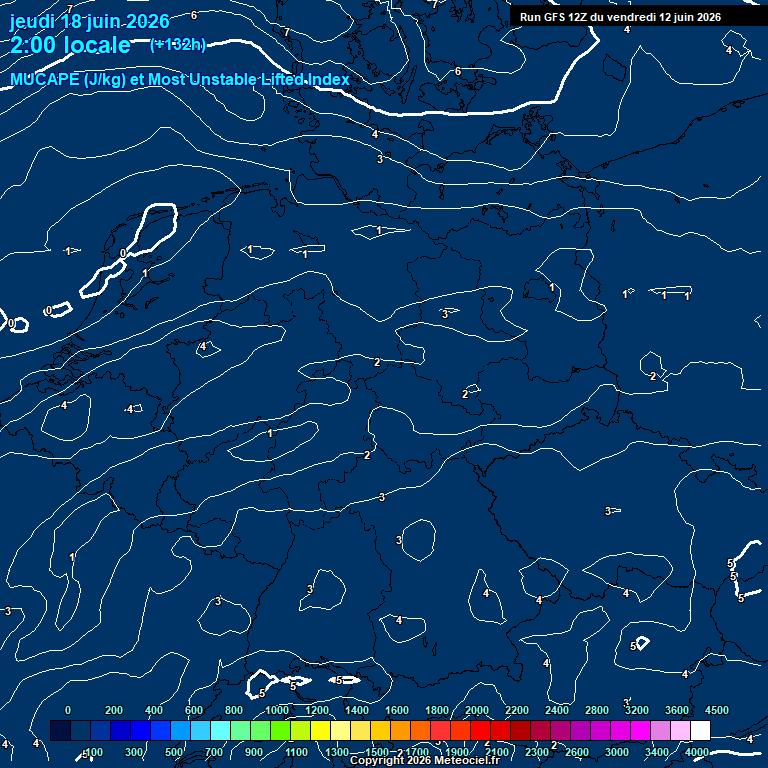
Task: Click legend label '200'
Action: point(114,710)
